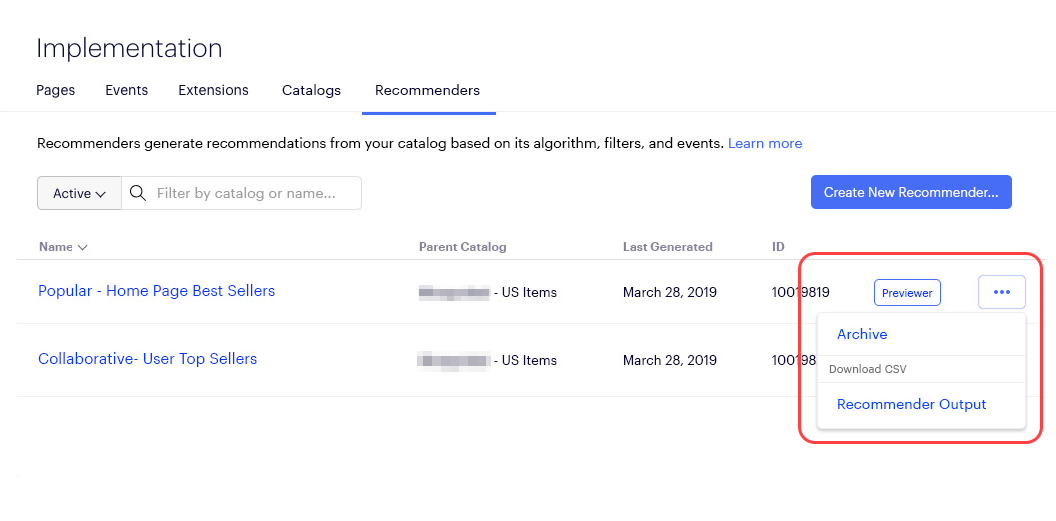Choose Archive from the dropdown menu

coord(862,334)
